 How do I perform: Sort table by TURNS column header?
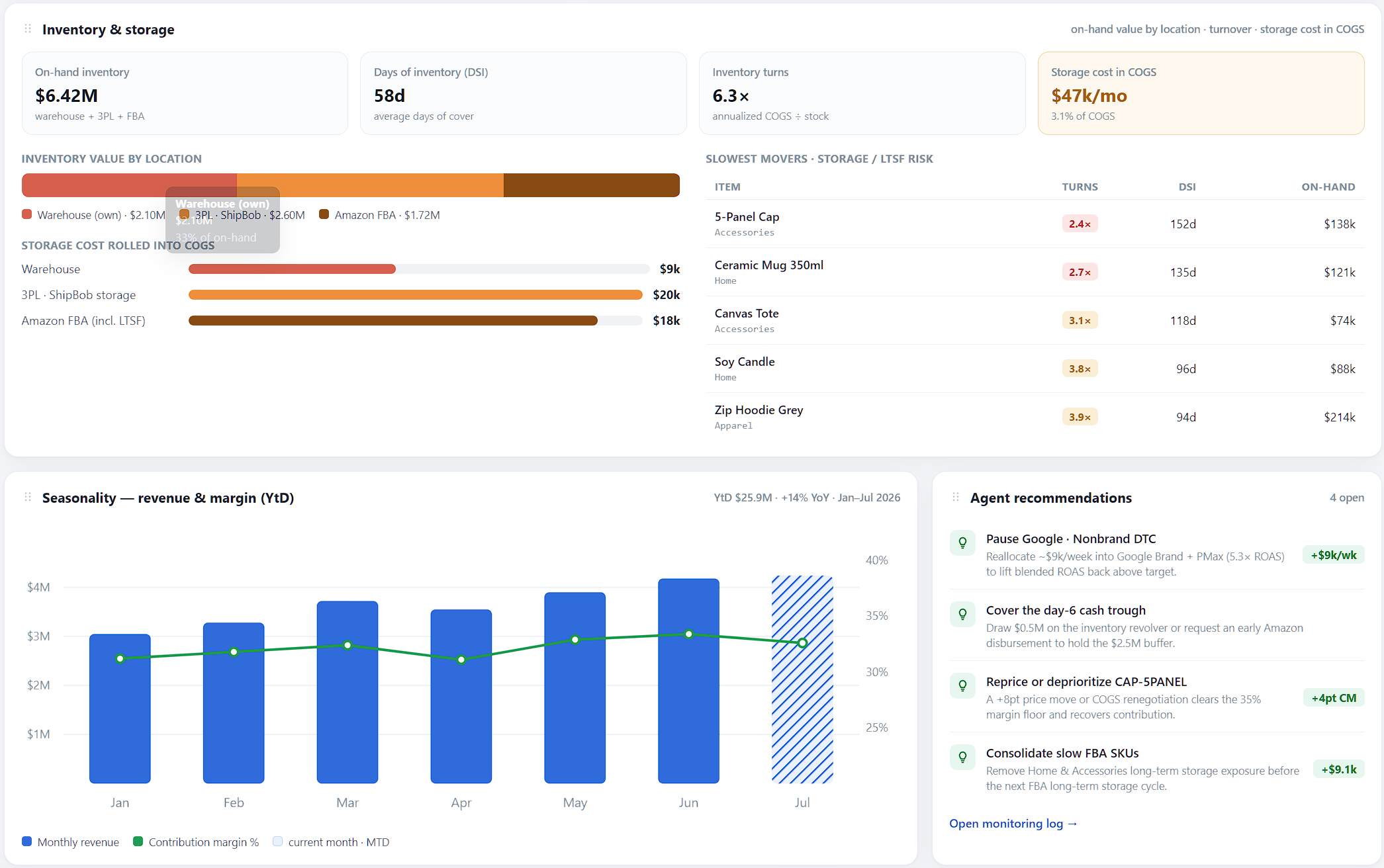pos(1080,187)
